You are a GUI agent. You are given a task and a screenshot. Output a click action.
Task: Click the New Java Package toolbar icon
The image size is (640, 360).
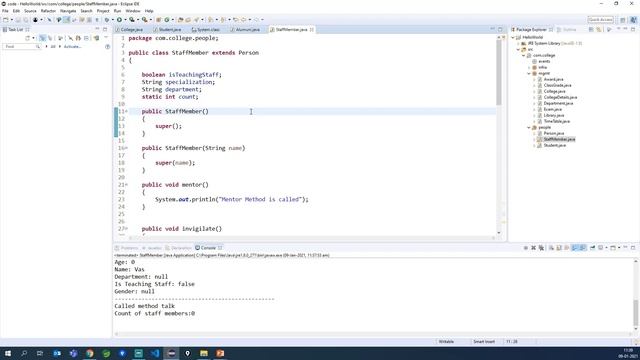pyautogui.click(x=158, y=19)
